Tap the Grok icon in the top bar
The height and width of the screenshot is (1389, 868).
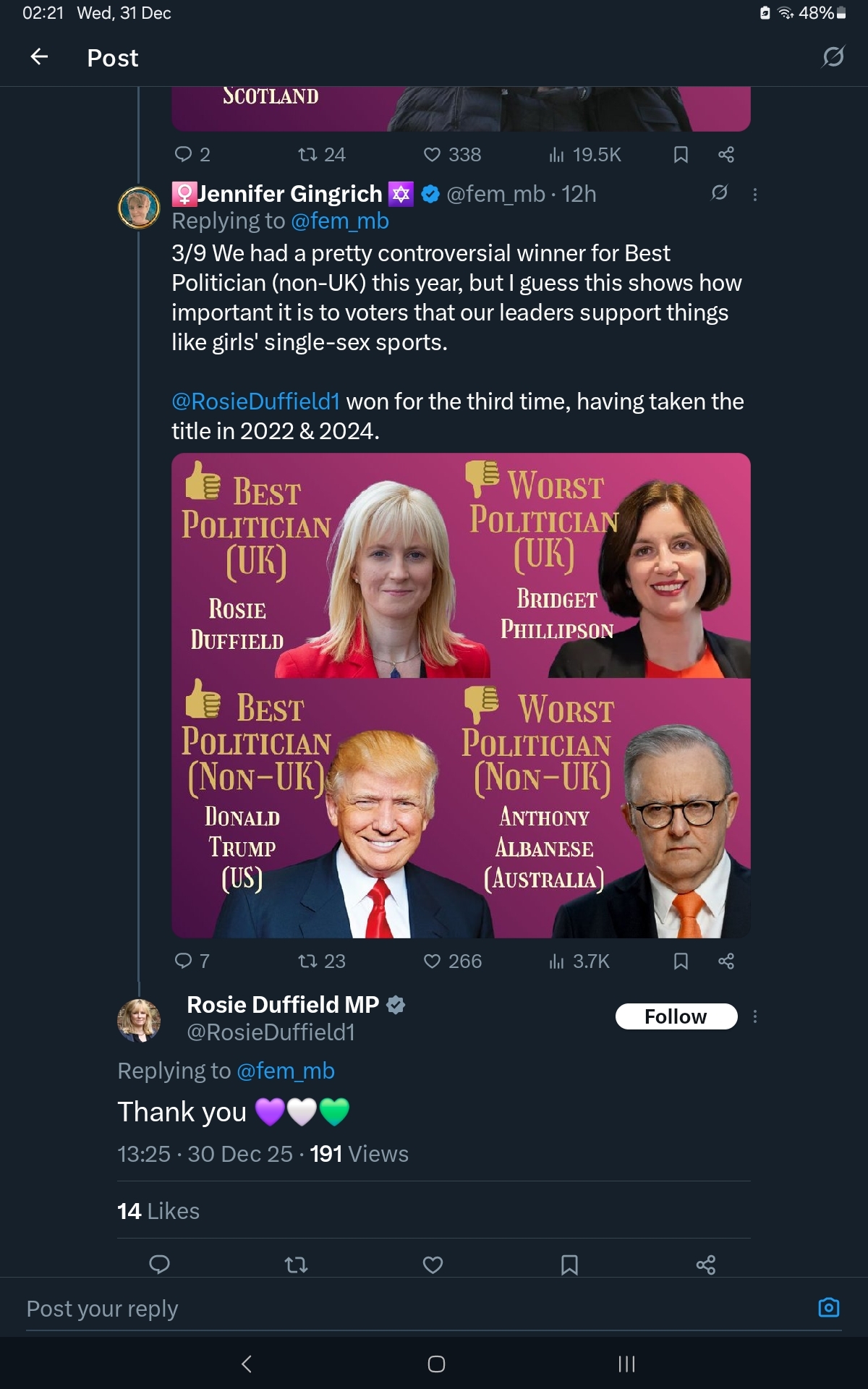pos(833,56)
